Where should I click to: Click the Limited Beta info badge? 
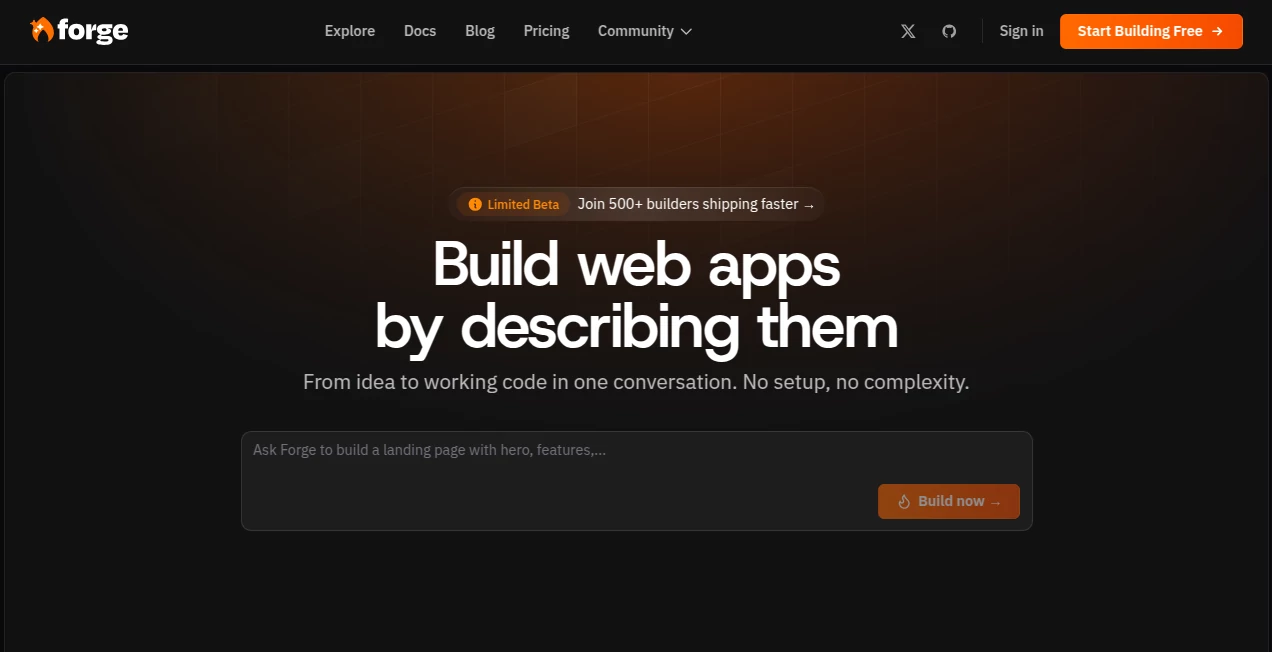click(514, 204)
